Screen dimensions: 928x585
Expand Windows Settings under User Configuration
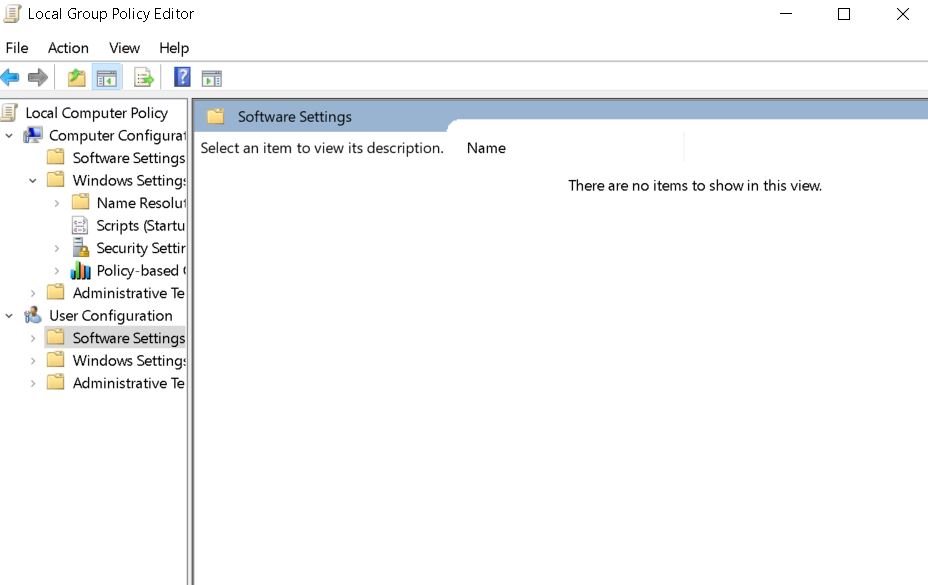pyautogui.click(x=33, y=361)
